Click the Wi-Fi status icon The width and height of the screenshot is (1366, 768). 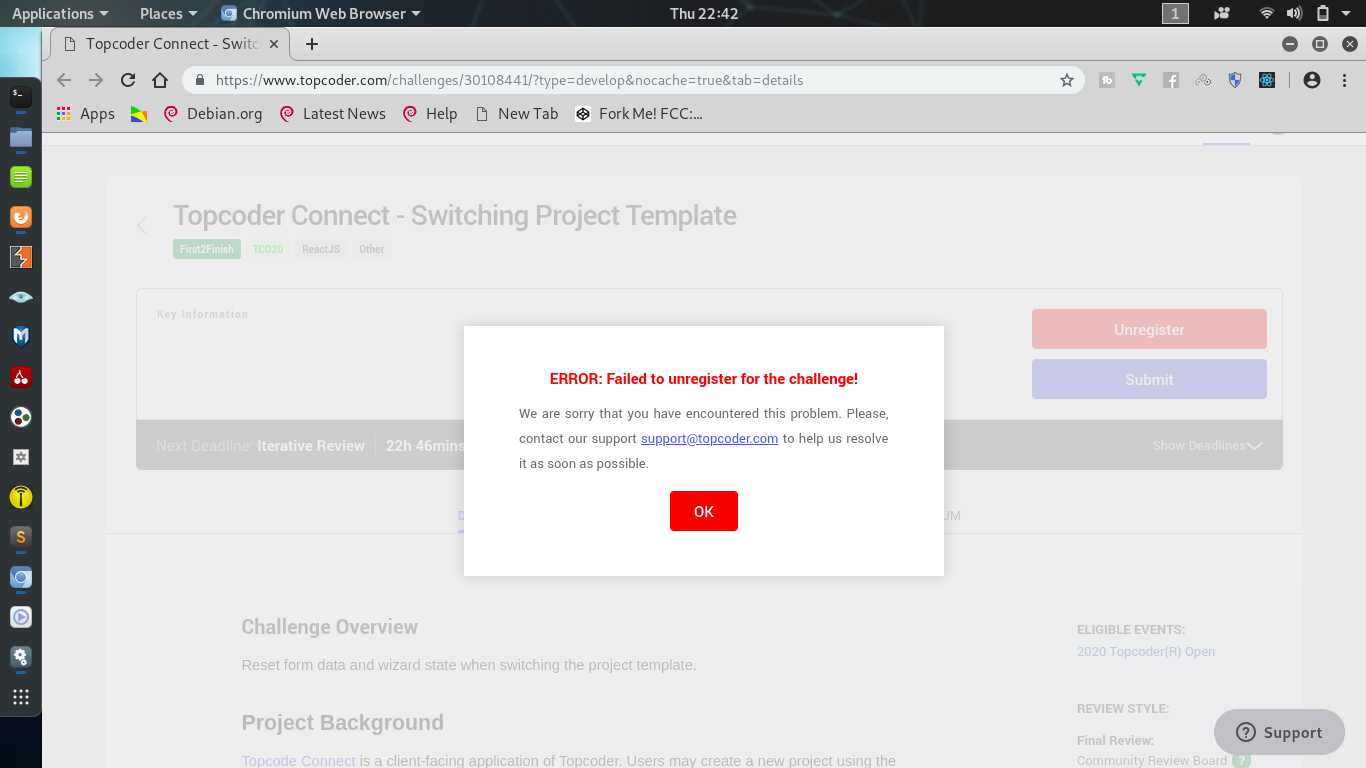[1267, 13]
